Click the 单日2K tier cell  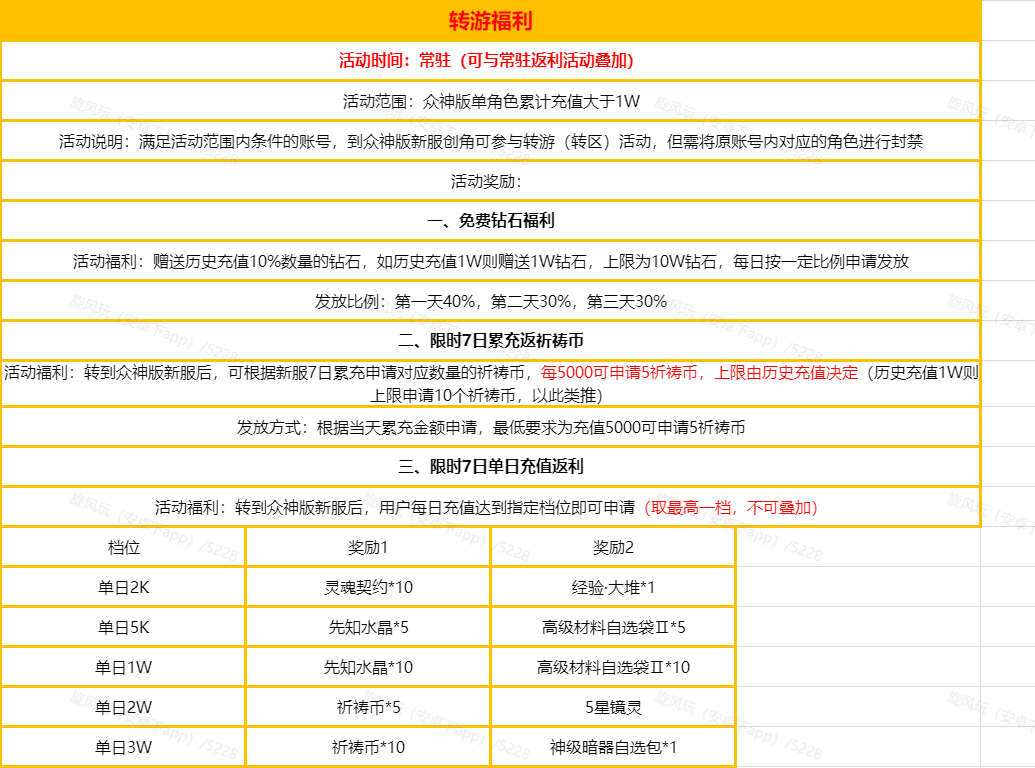pos(123,587)
